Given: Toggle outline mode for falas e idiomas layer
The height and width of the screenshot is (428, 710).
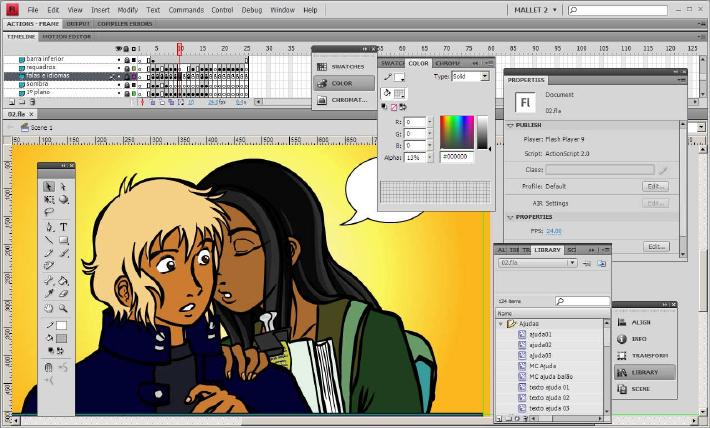Looking at the screenshot, I should [134, 76].
